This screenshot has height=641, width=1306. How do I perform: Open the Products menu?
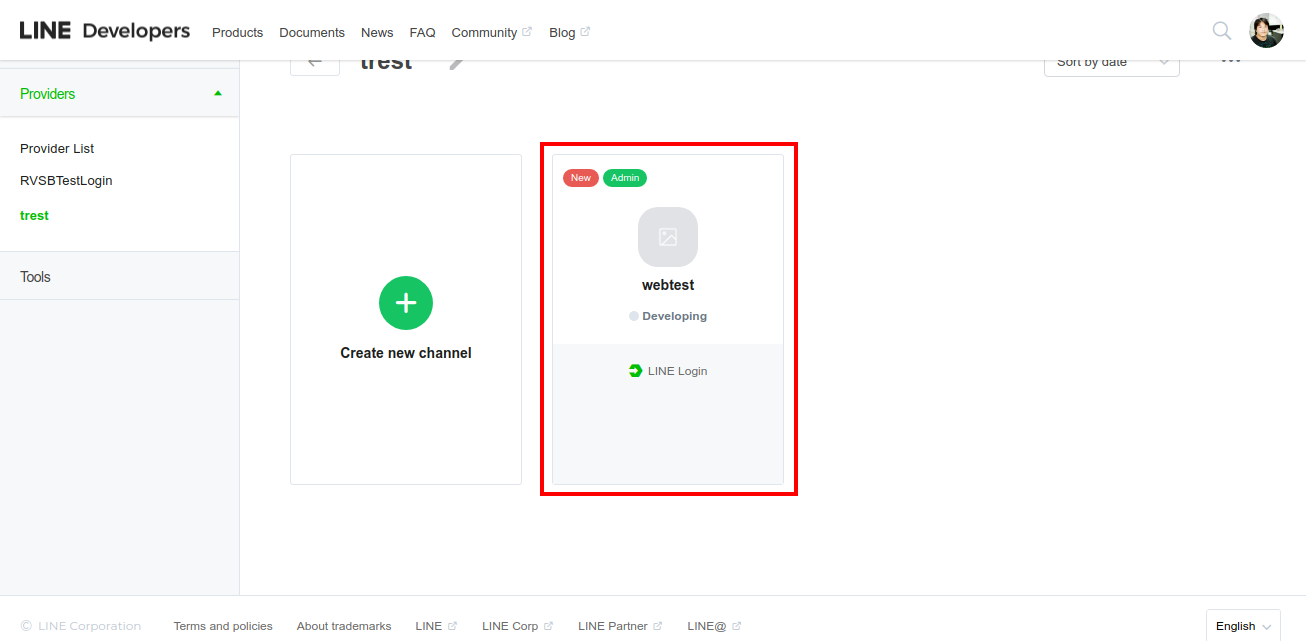237,32
